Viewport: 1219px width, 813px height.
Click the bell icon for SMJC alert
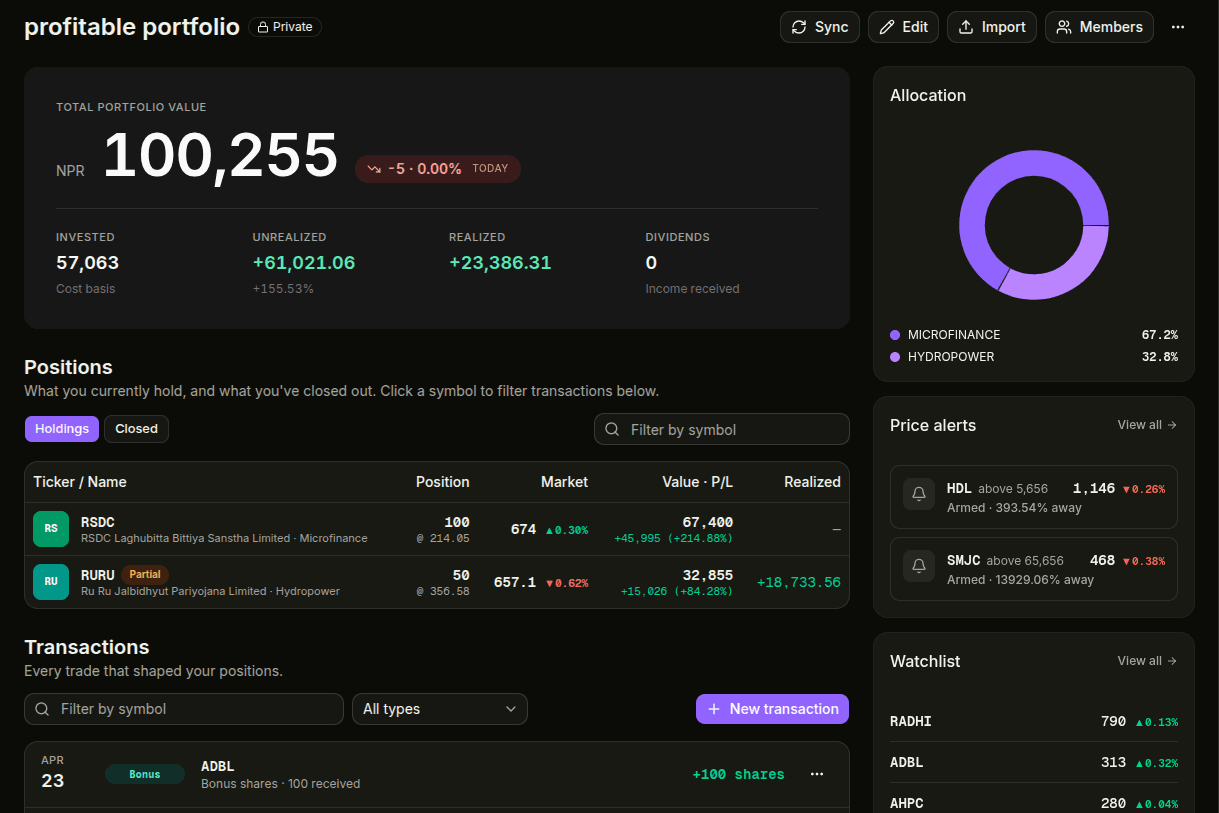[918, 569]
